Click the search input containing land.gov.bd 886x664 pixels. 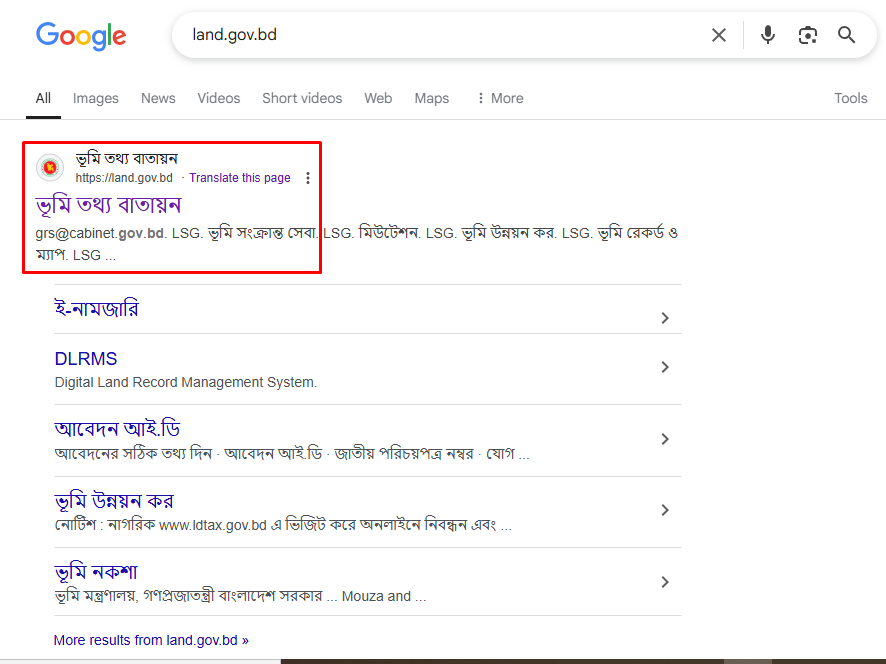pos(441,35)
